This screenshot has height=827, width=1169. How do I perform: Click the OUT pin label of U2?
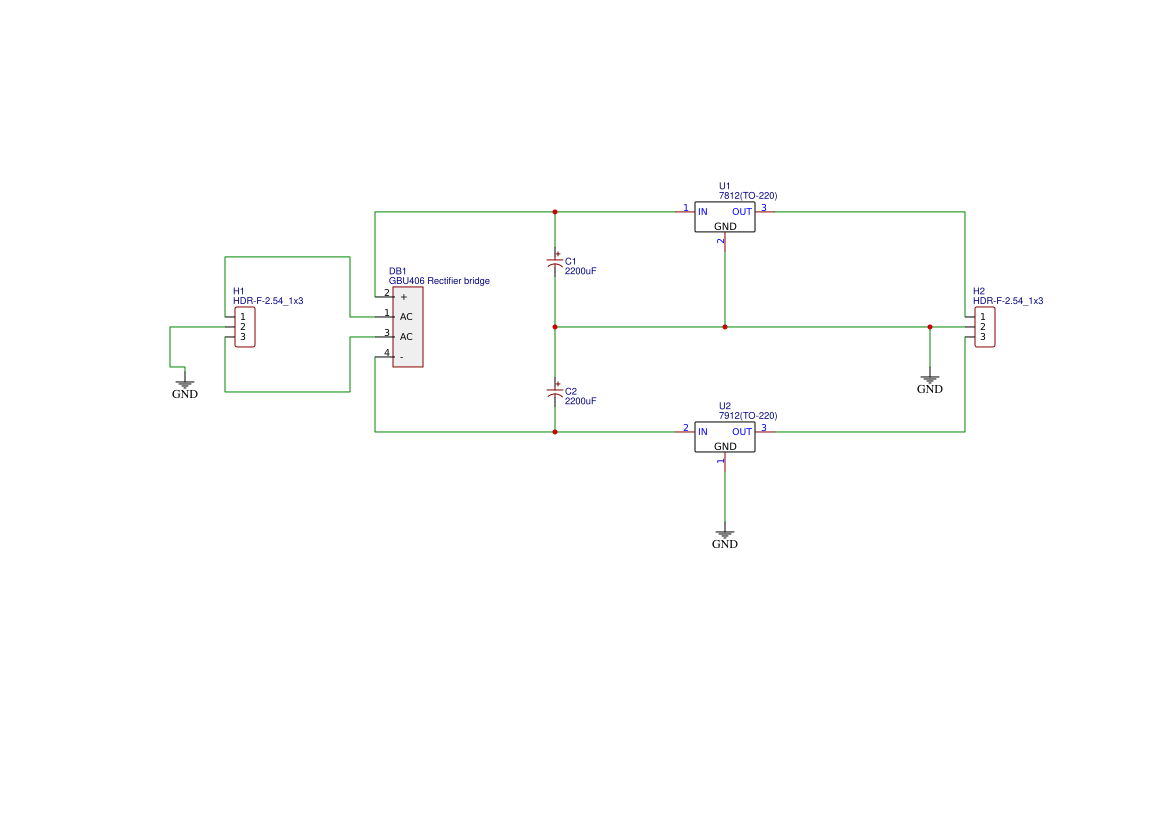(742, 432)
